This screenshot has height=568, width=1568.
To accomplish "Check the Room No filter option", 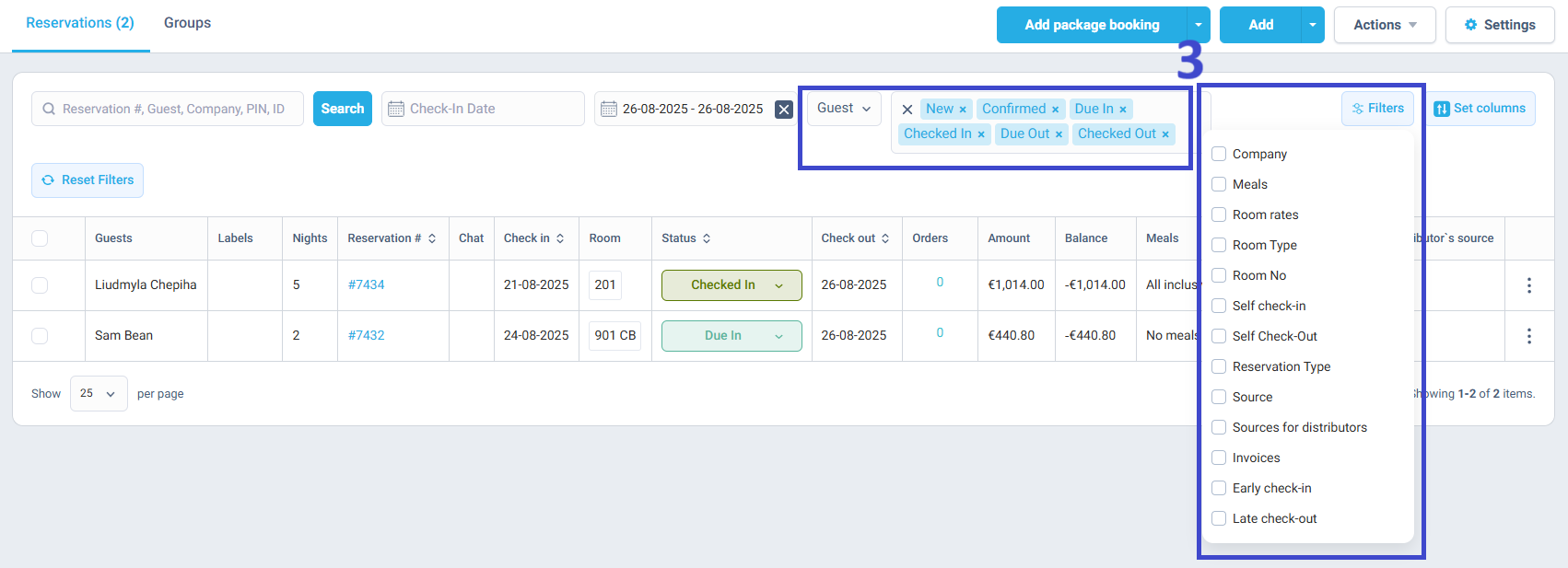I will tap(1219, 275).
